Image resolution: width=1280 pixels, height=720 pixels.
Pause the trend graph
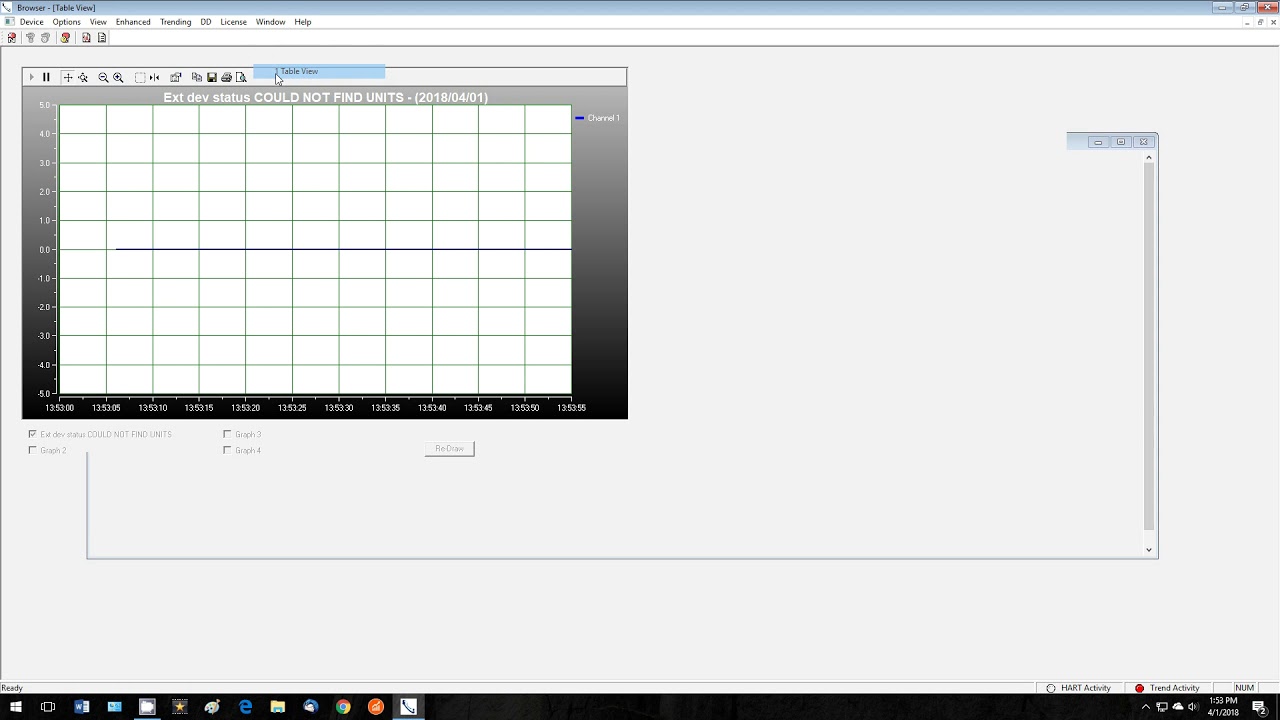coord(46,77)
